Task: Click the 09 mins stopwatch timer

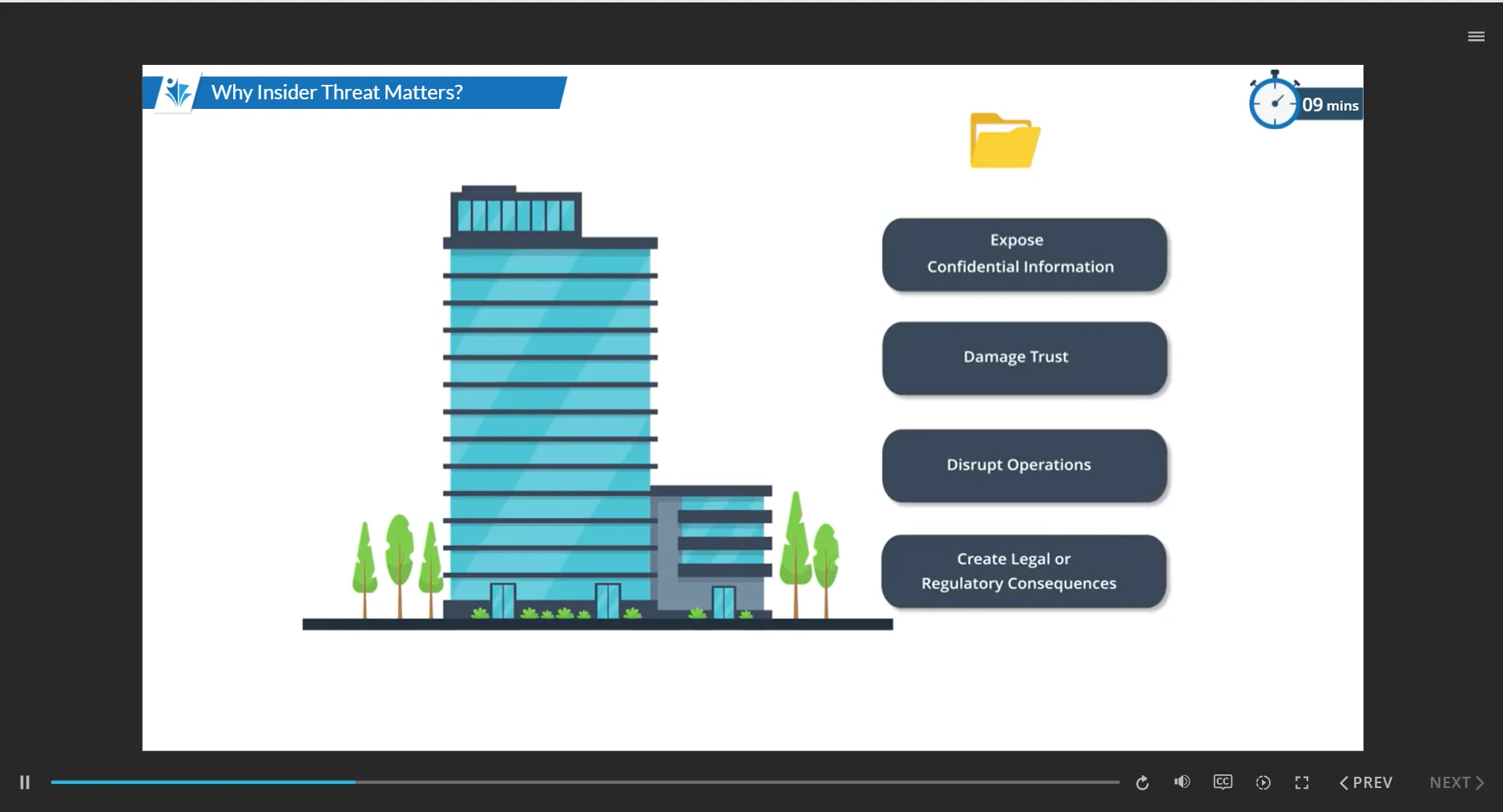Action: click(1304, 101)
